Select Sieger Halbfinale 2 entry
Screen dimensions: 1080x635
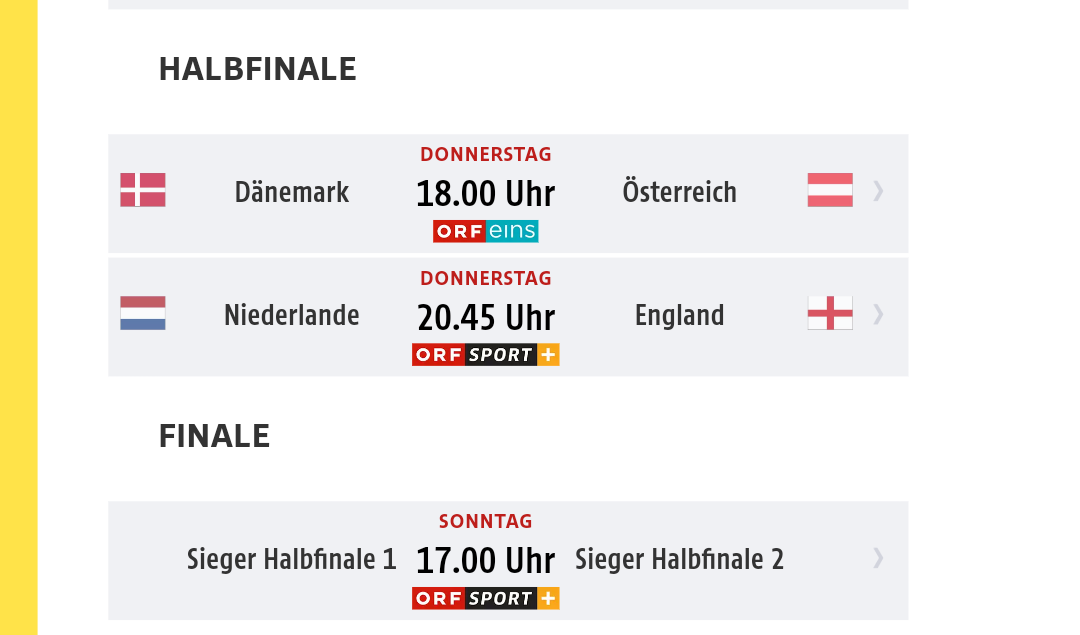coord(679,559)
